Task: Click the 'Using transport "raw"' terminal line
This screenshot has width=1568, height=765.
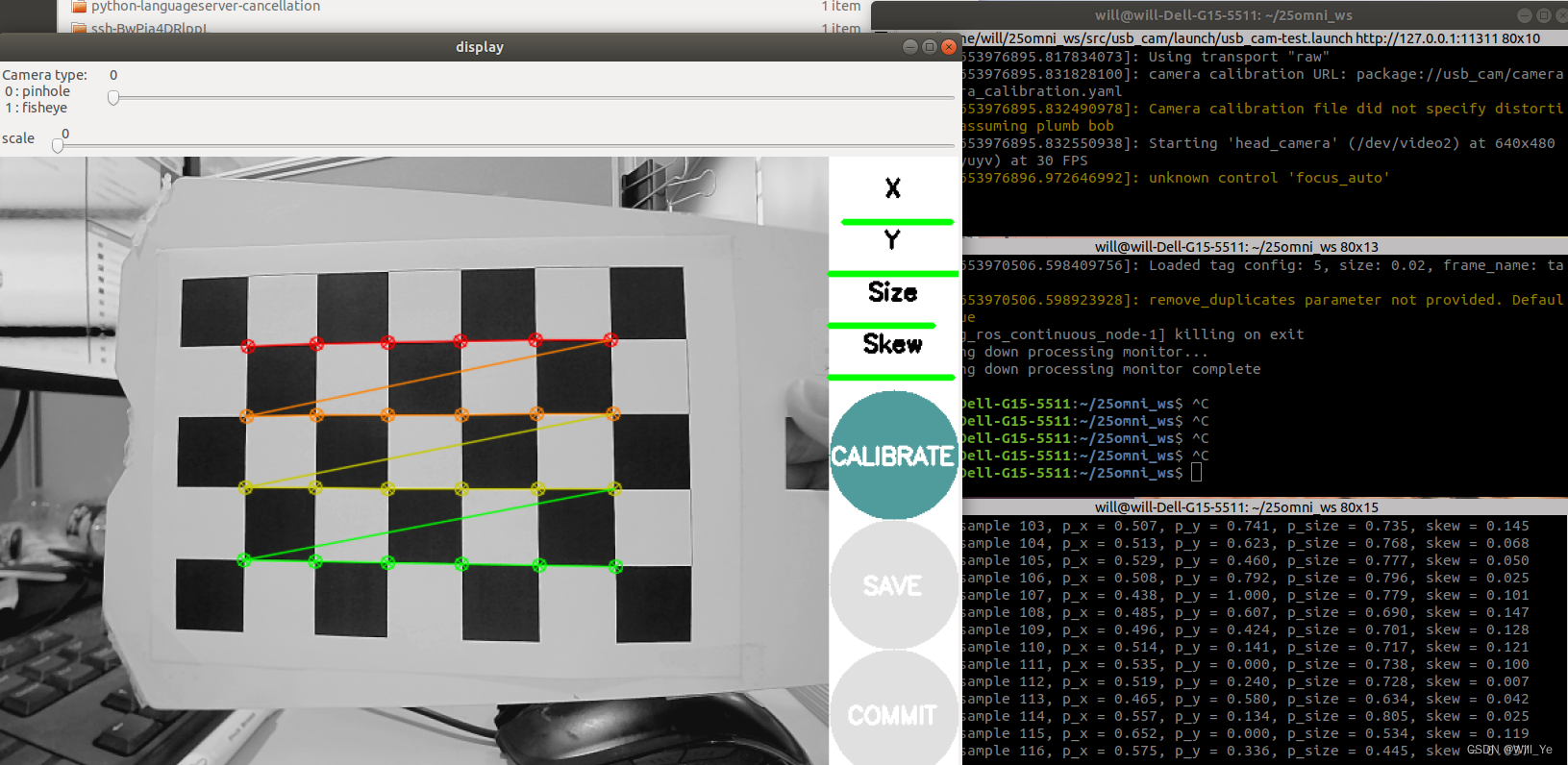Action: point(1146,57)
